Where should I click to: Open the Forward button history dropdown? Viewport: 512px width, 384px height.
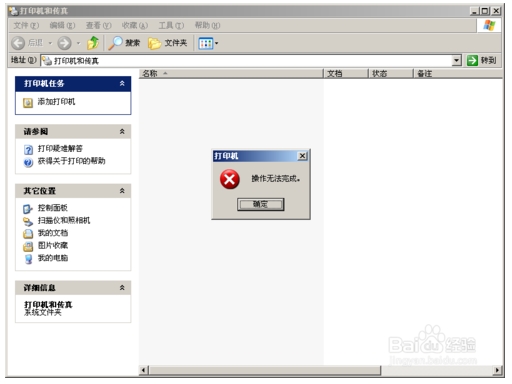click(x=79, y=43)
